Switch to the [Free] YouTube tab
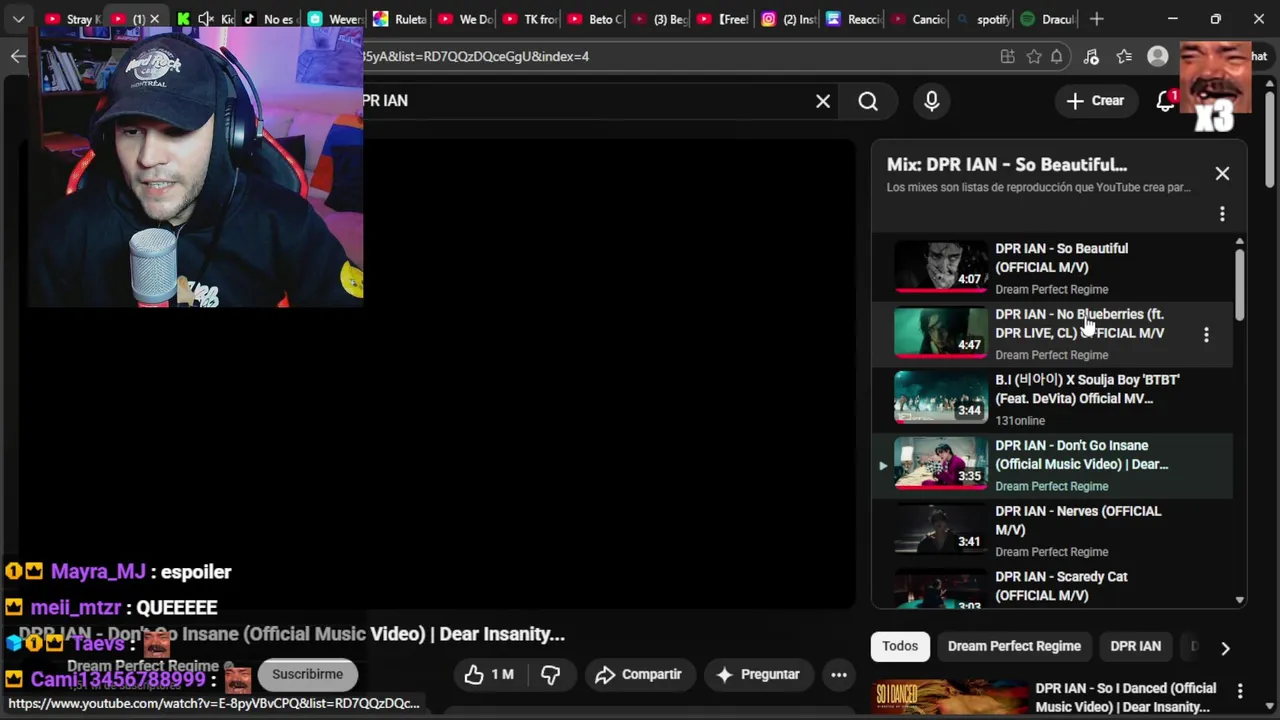The height and width of the screenshot is (720, 1280). pos(725,19)
